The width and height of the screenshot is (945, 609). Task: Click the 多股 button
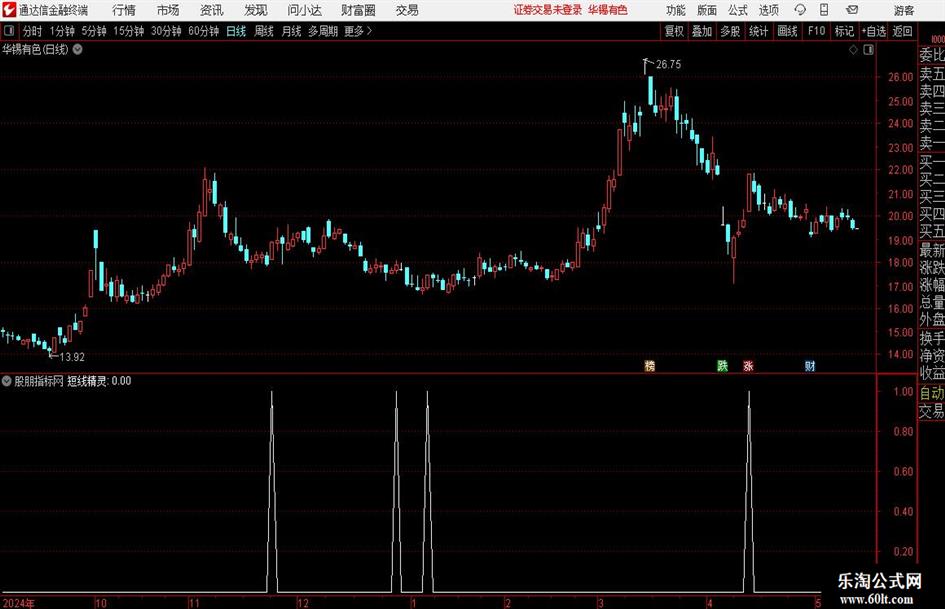click(x=730, y=31)
